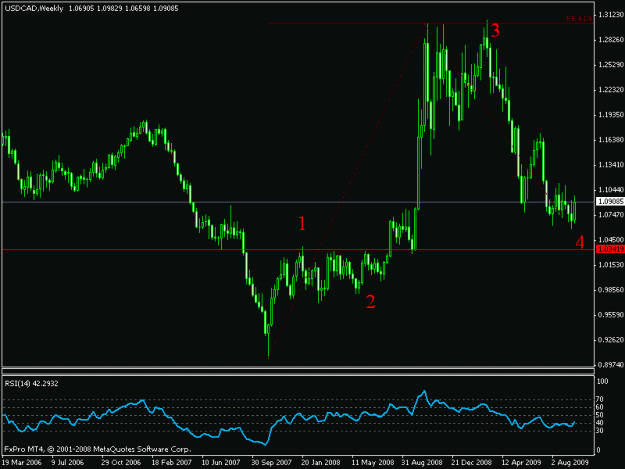Click the USDCAD,Weekly chart title text
The width and height of the screenshot is (625, 469).
pos(34,8)
